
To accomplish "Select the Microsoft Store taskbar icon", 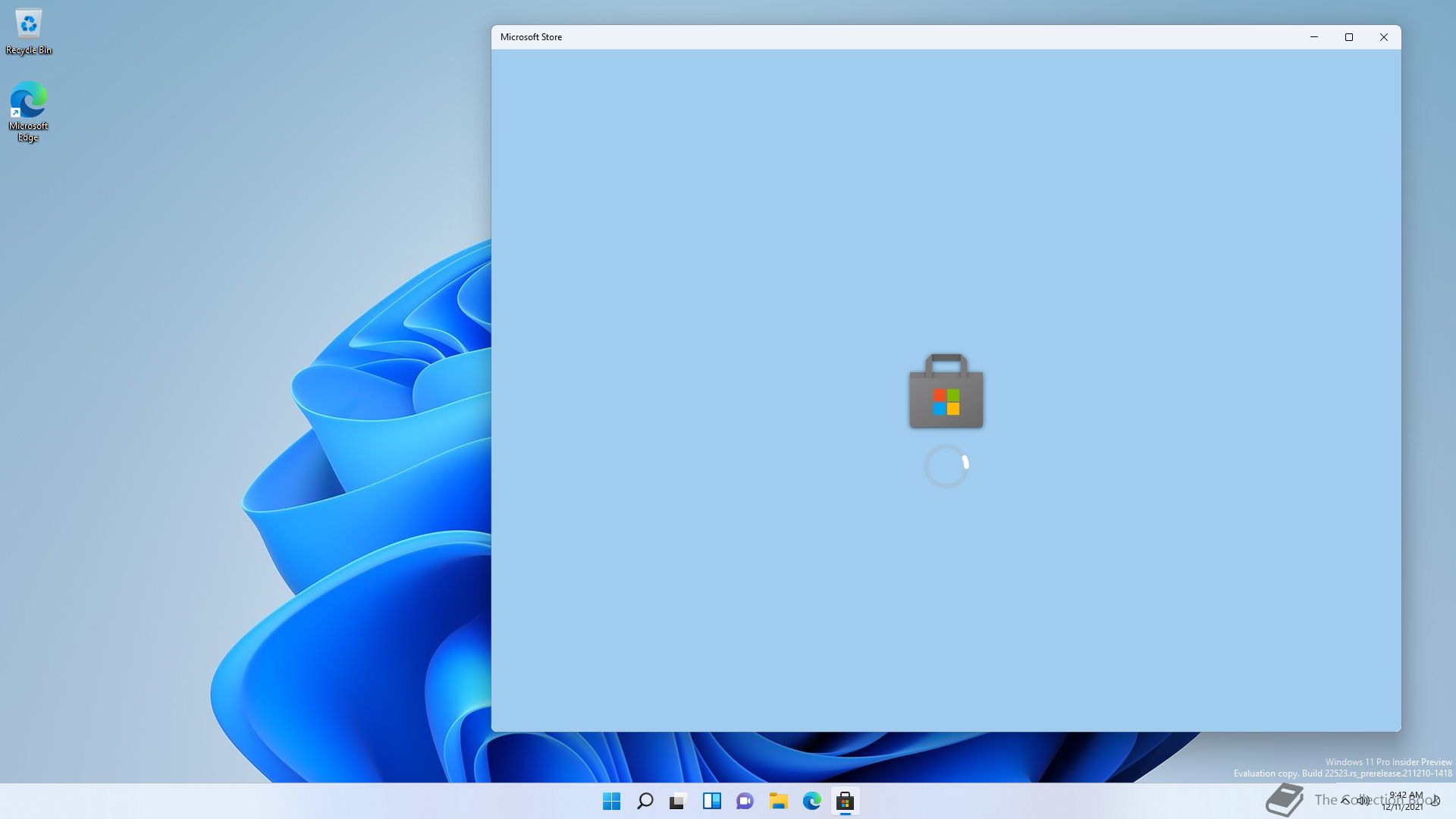I will coord(845,801).
